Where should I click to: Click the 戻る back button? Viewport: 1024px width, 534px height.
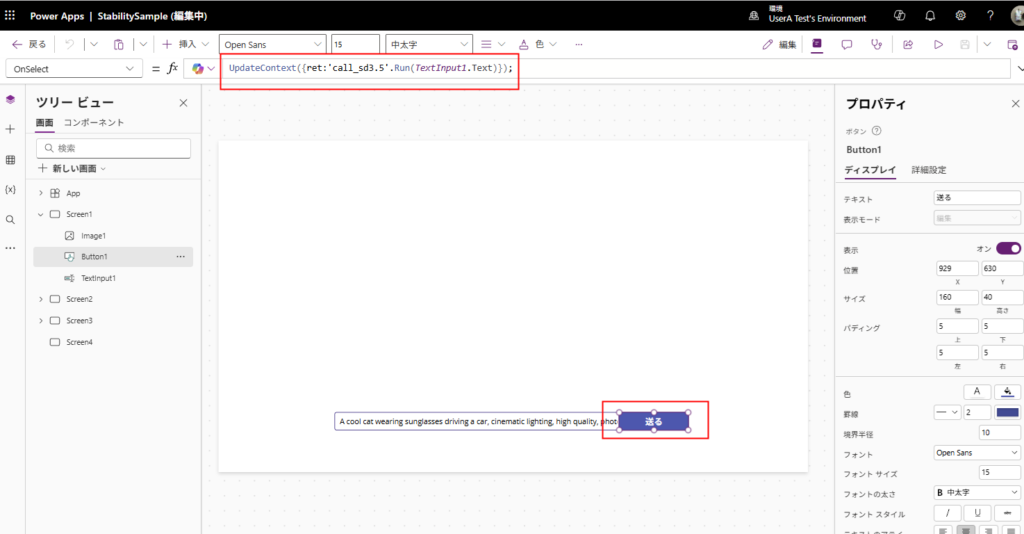click(x=29, y=44)
